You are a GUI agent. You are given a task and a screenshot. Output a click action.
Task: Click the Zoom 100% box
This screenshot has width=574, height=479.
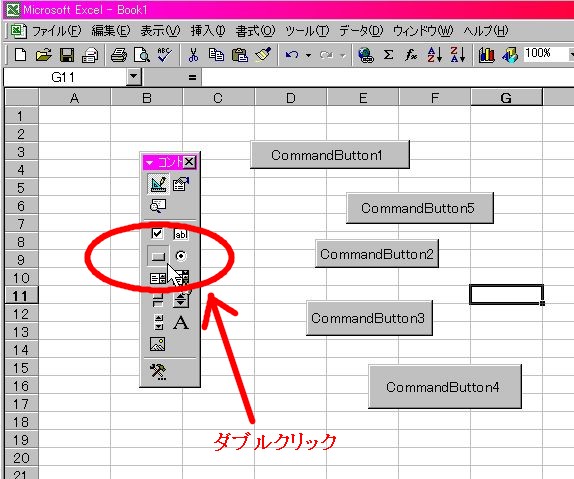click(546, 54)
